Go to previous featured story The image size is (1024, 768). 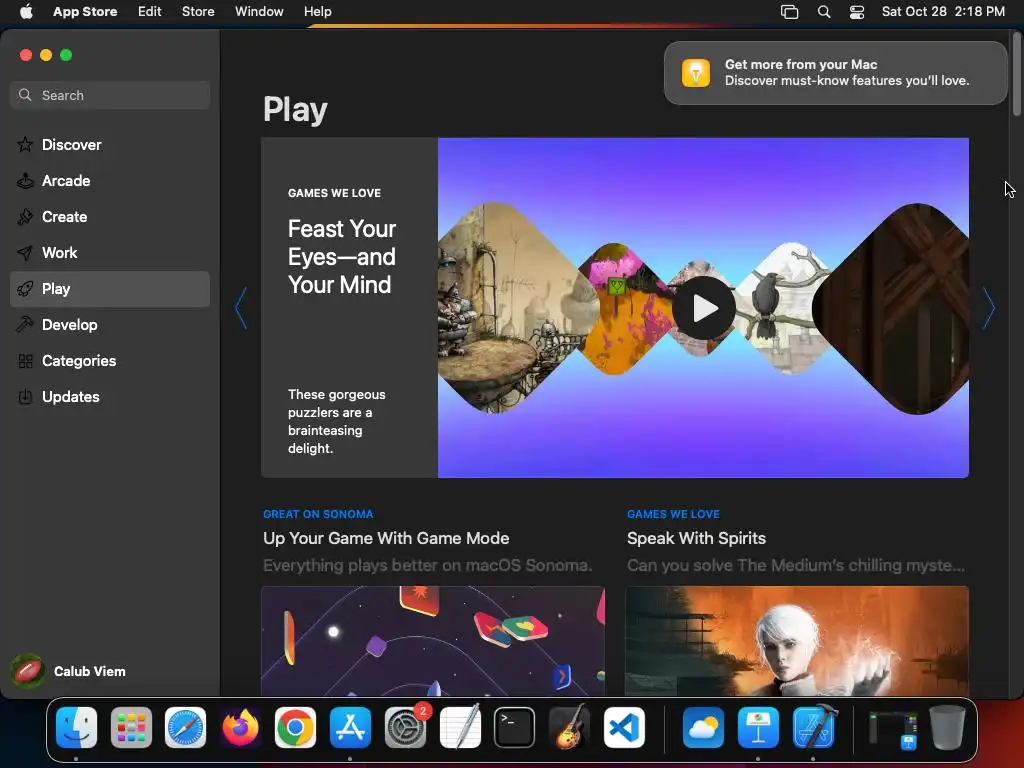pos(241,308)
